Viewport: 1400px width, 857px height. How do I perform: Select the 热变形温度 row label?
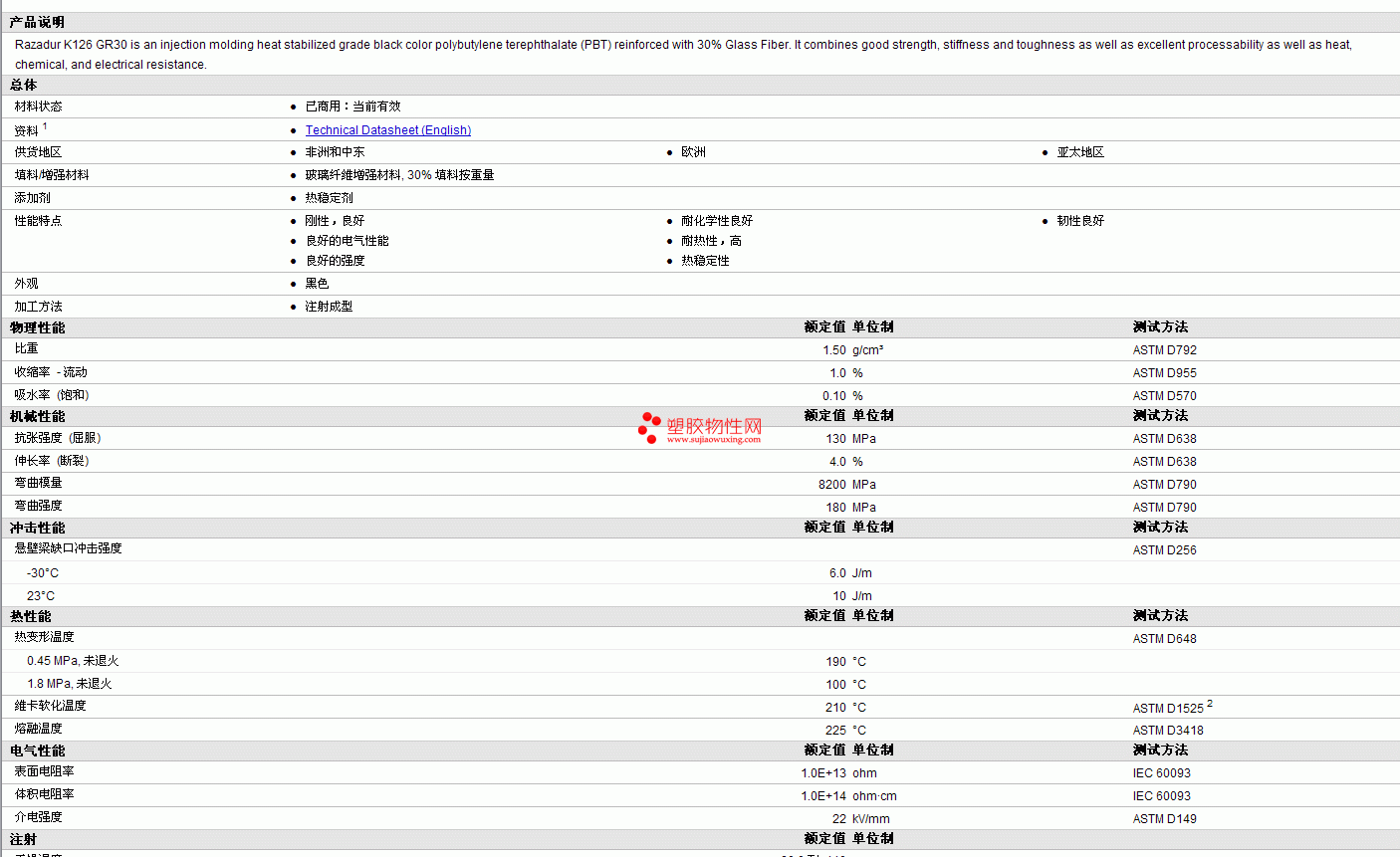coord(44,637)
